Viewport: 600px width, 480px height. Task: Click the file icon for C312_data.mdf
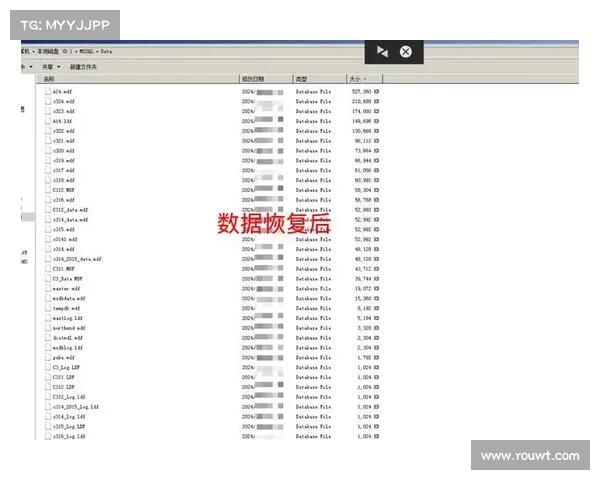click(x=48, y=210)
